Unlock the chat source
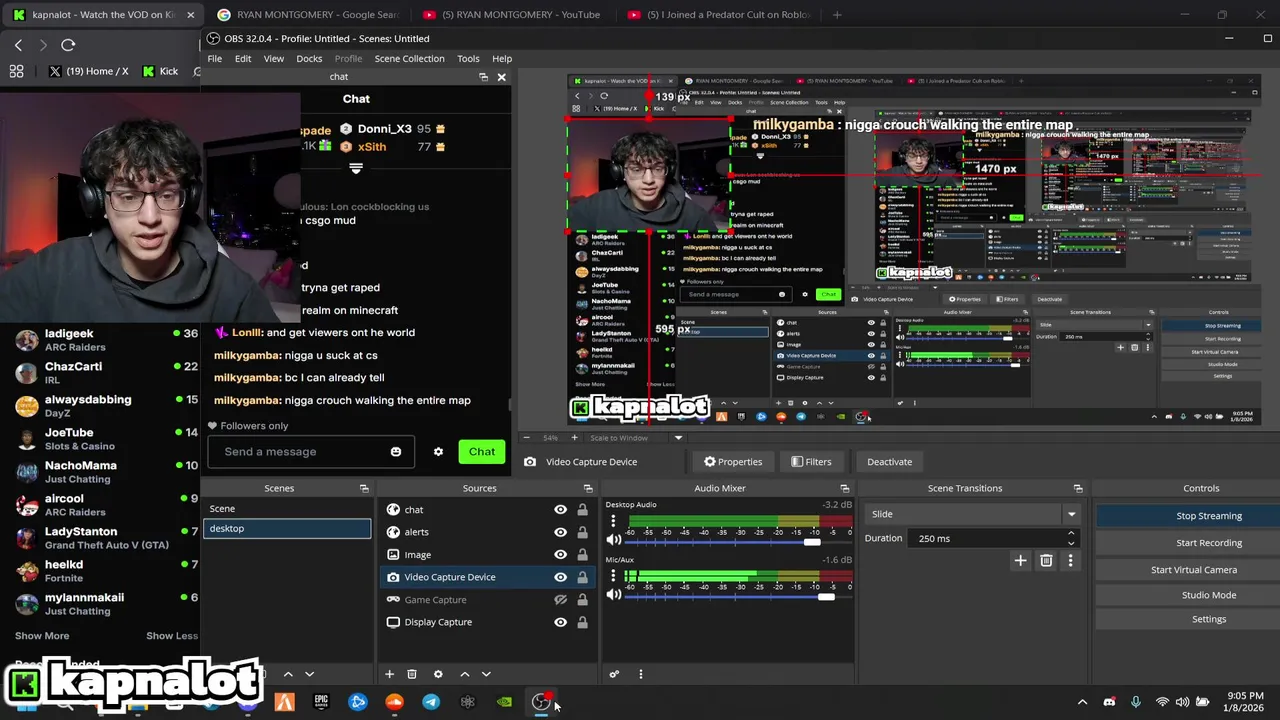Viewport: 1280px width, 720px height. click(x=582, y=510)
